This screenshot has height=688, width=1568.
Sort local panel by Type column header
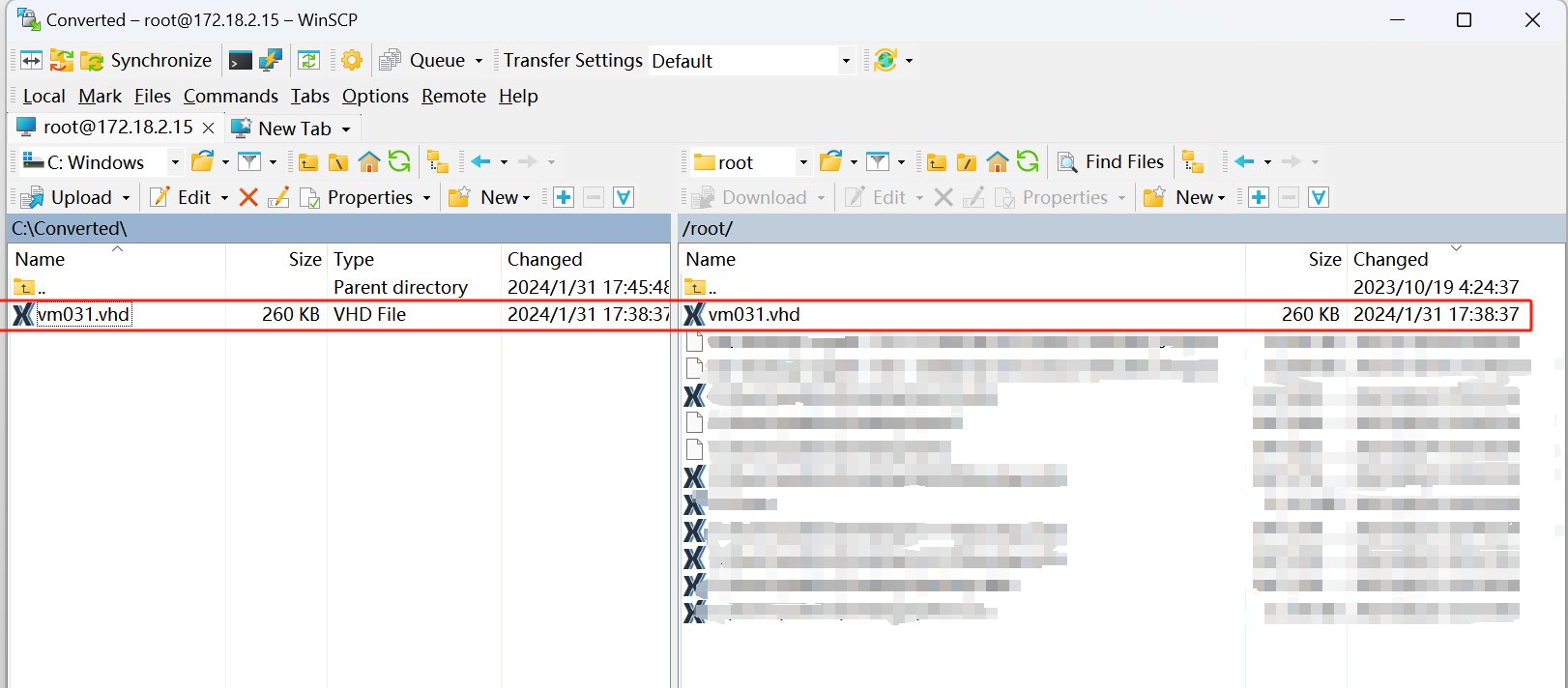(414, 259)
